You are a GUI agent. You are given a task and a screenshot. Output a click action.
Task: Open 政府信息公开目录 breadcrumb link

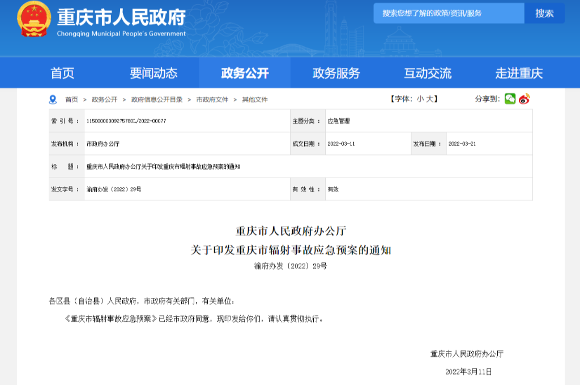click(x=157, y=99)
